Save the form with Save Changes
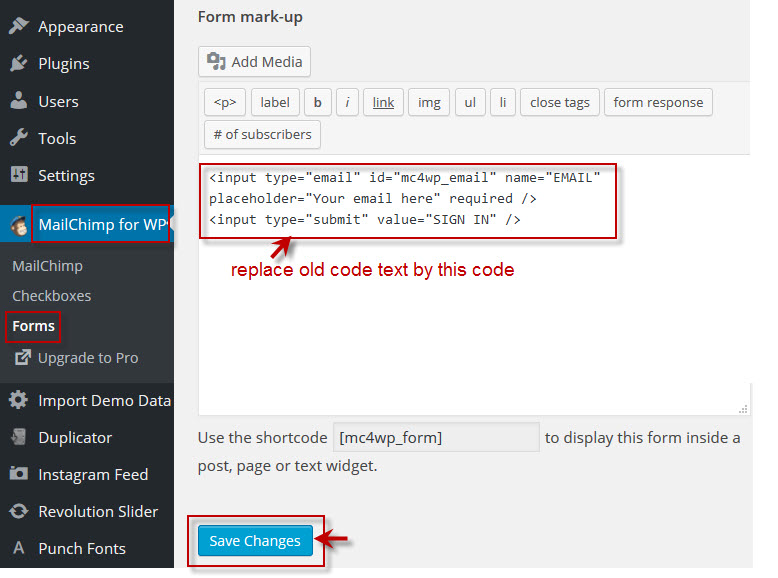This screenshot has width=778, height=578. click(255, 541)
